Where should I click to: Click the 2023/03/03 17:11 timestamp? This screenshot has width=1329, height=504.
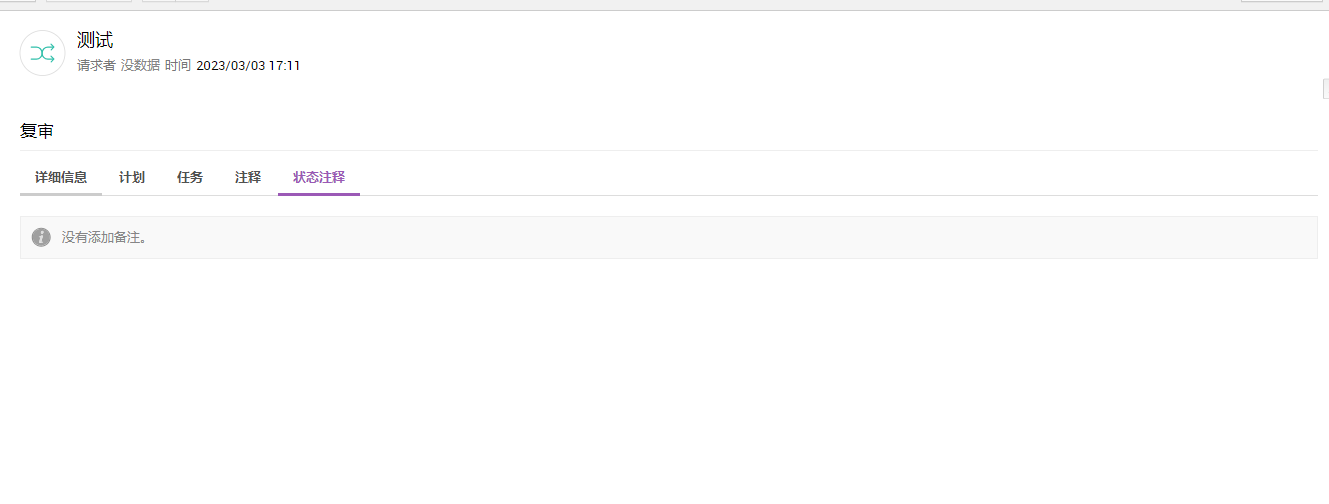[x=248, y=66]
